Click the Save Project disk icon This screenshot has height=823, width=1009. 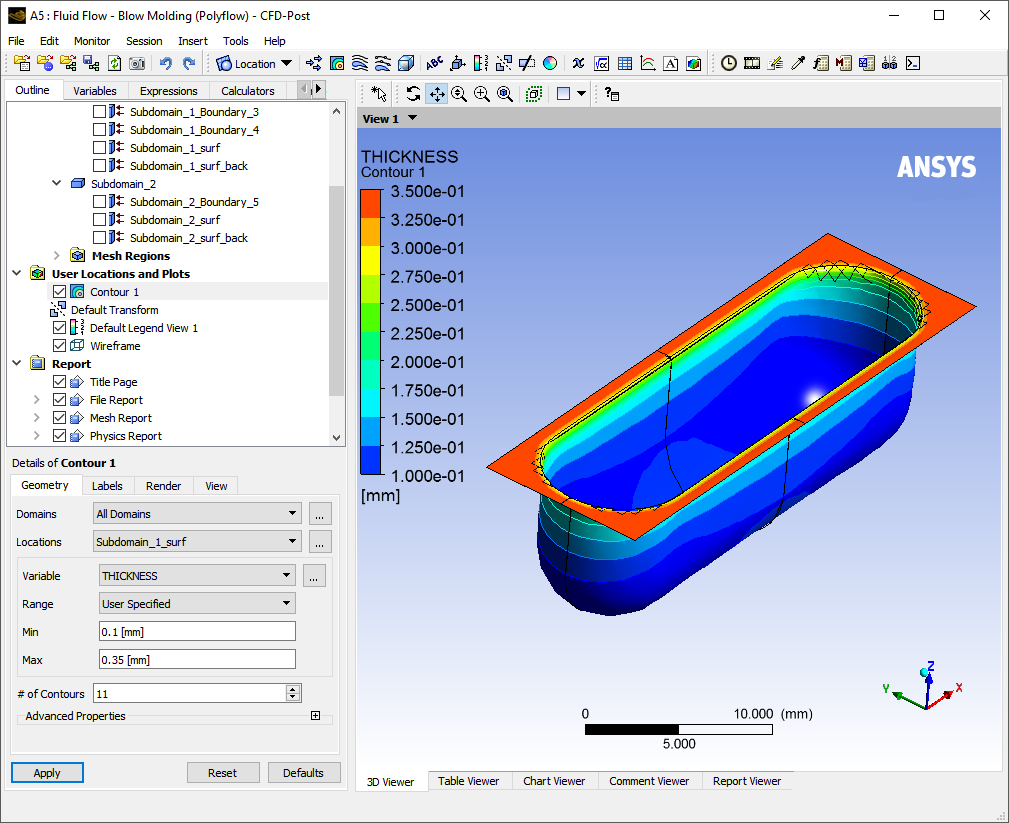pos(91,63)
